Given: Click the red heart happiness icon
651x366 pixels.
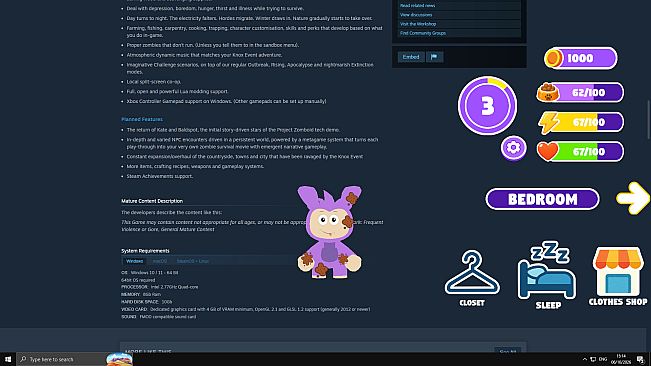Looking at the screenshot, I should click(548, 151).
